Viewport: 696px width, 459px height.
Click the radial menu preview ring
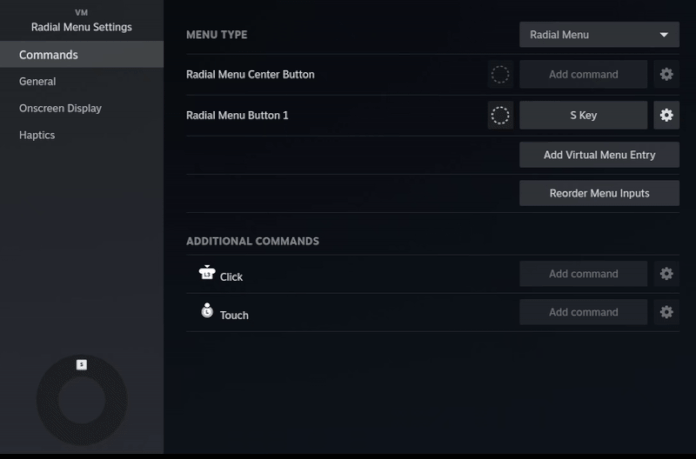click(82, 400)
